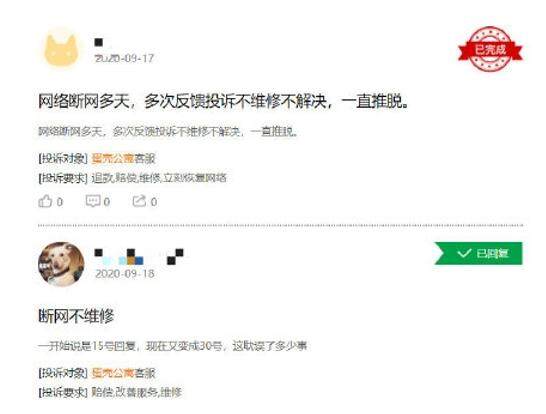Open the comment bubble icon
The width and height of the screenshot is (546, 414).
[x=93, y=201]
